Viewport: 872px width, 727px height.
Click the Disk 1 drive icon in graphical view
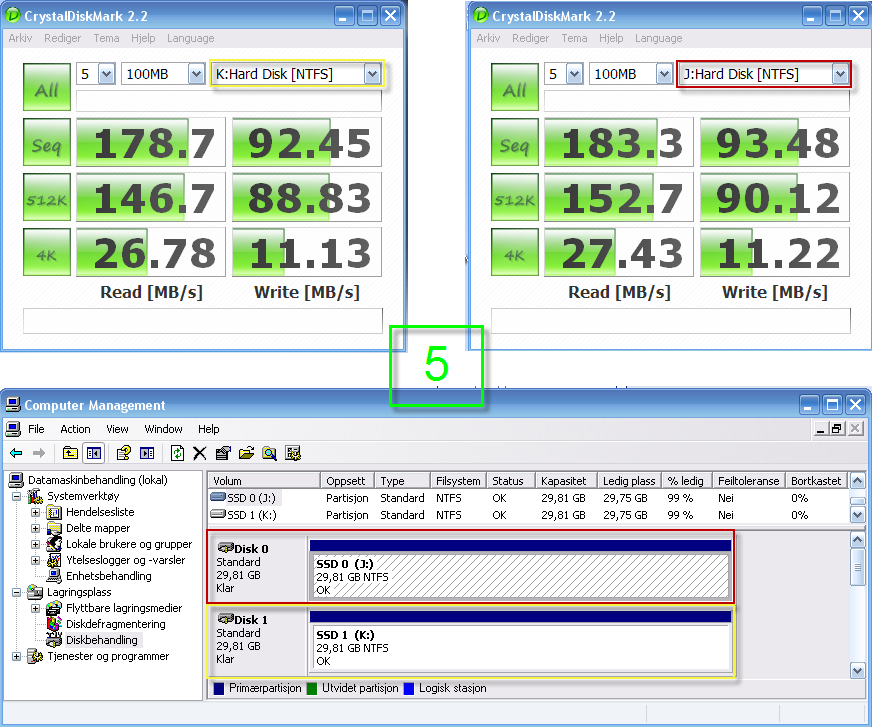[x=225, y=619]
